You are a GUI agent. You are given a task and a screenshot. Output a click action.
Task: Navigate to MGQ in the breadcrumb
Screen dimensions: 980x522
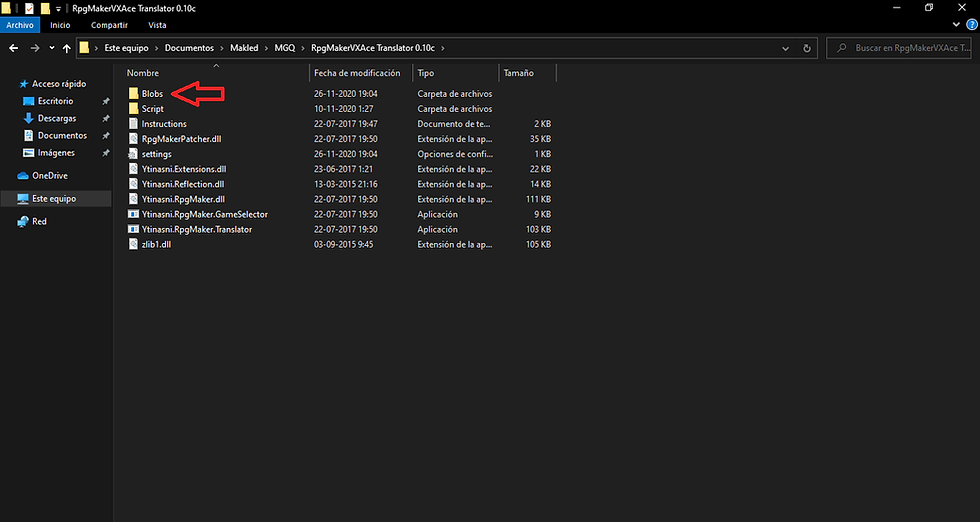tap(284, 48)
